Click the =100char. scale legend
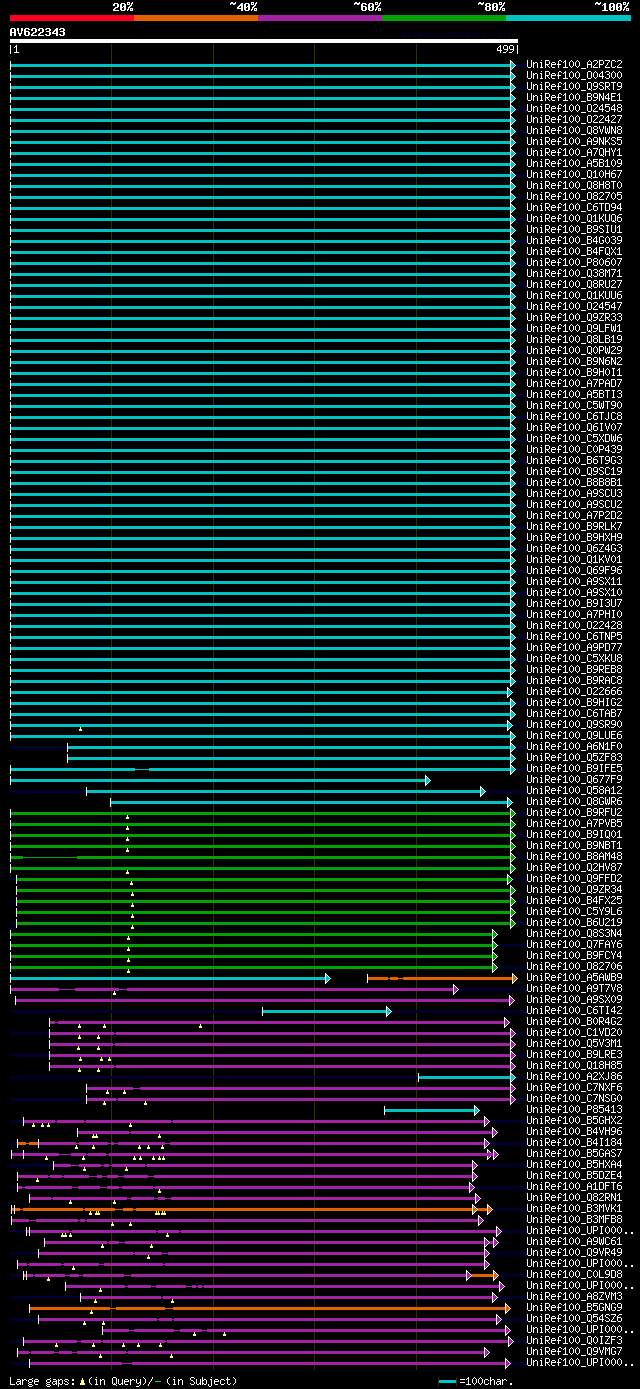This screenshot has width=640, height=1389. (x=476, y=1381)
